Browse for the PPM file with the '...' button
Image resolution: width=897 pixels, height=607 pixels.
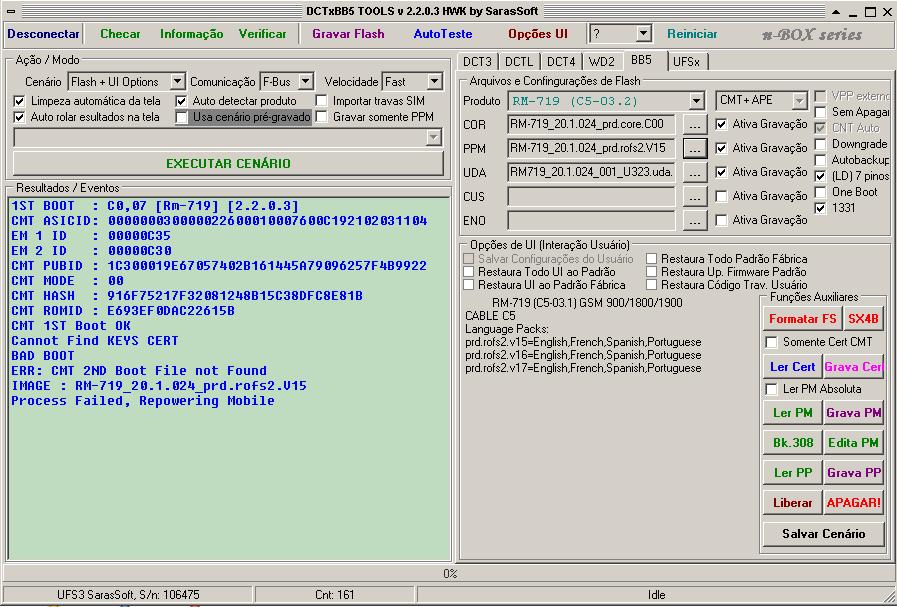pos(694,149)
